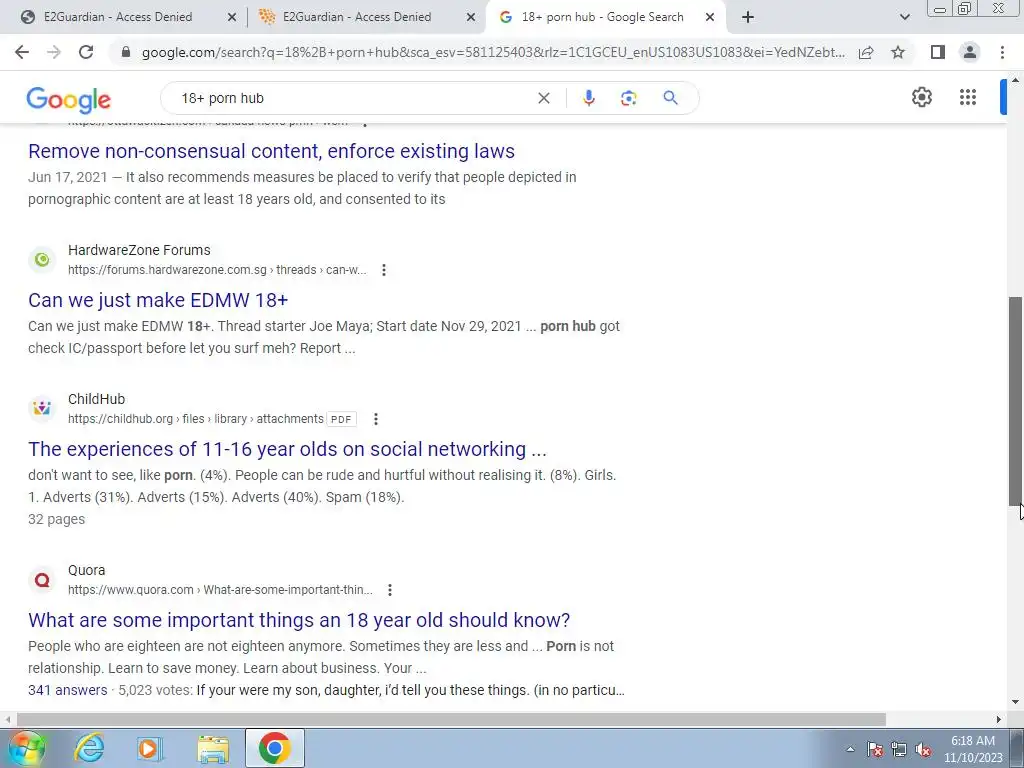This screenshot has width=1024, height=768.
Task: Expand the tab search dropdown arrow
Action: (904, 18)
